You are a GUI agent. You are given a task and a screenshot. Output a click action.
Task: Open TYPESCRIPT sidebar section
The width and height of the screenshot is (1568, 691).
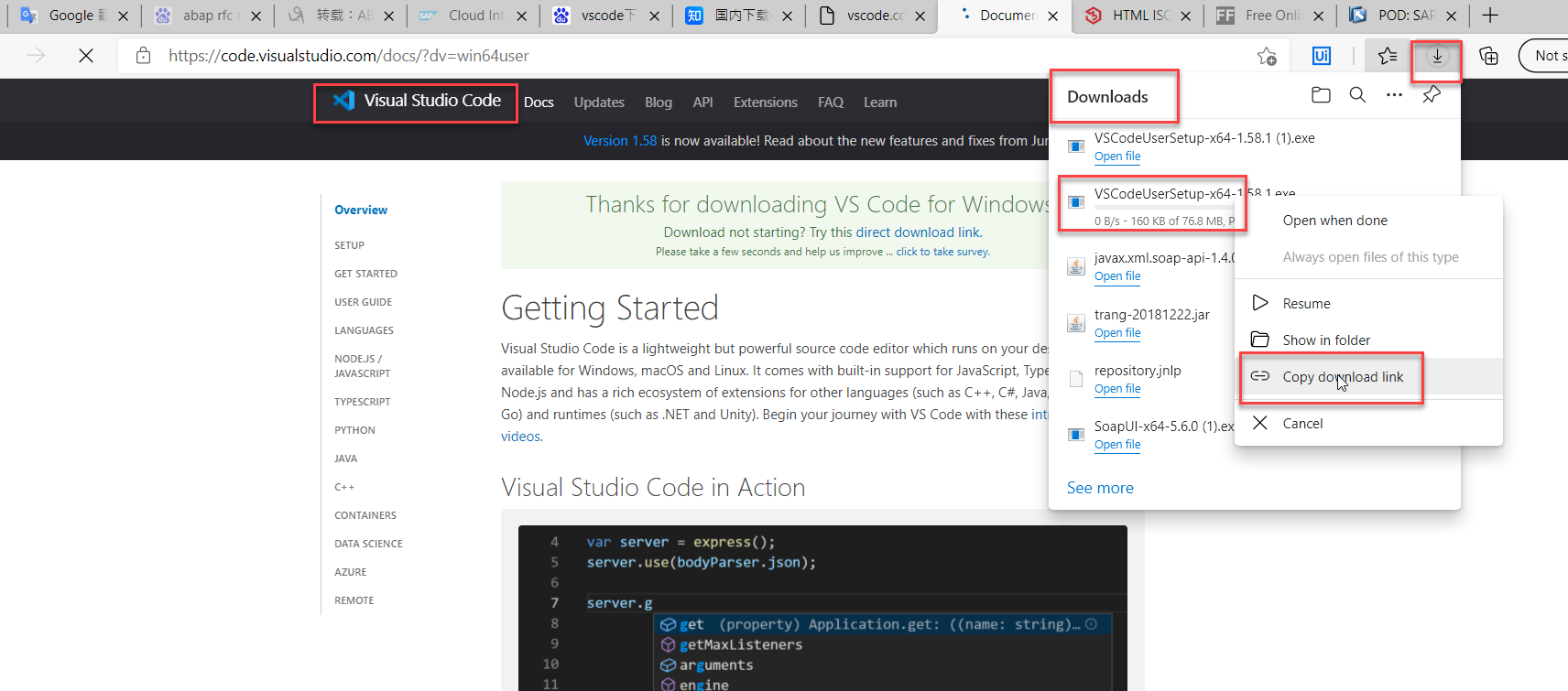coord(362,402)
